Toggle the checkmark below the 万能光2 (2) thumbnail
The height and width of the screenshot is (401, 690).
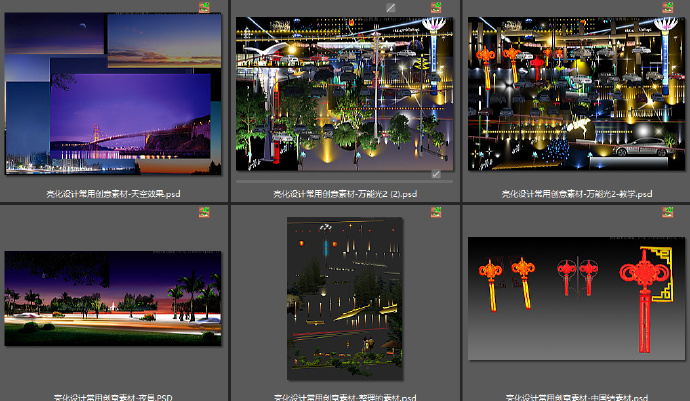tap(436, 174)
